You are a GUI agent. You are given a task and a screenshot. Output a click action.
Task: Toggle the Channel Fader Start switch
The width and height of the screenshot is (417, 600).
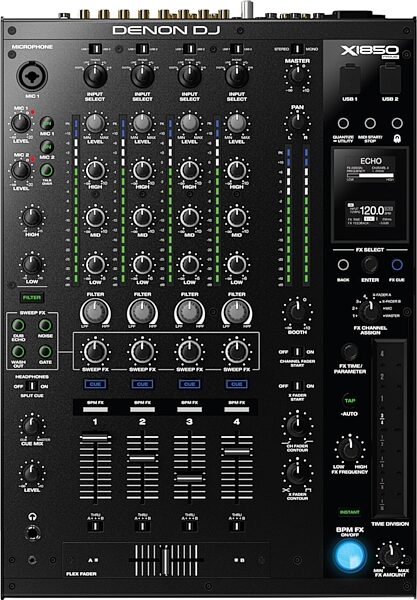pos(297,352)
